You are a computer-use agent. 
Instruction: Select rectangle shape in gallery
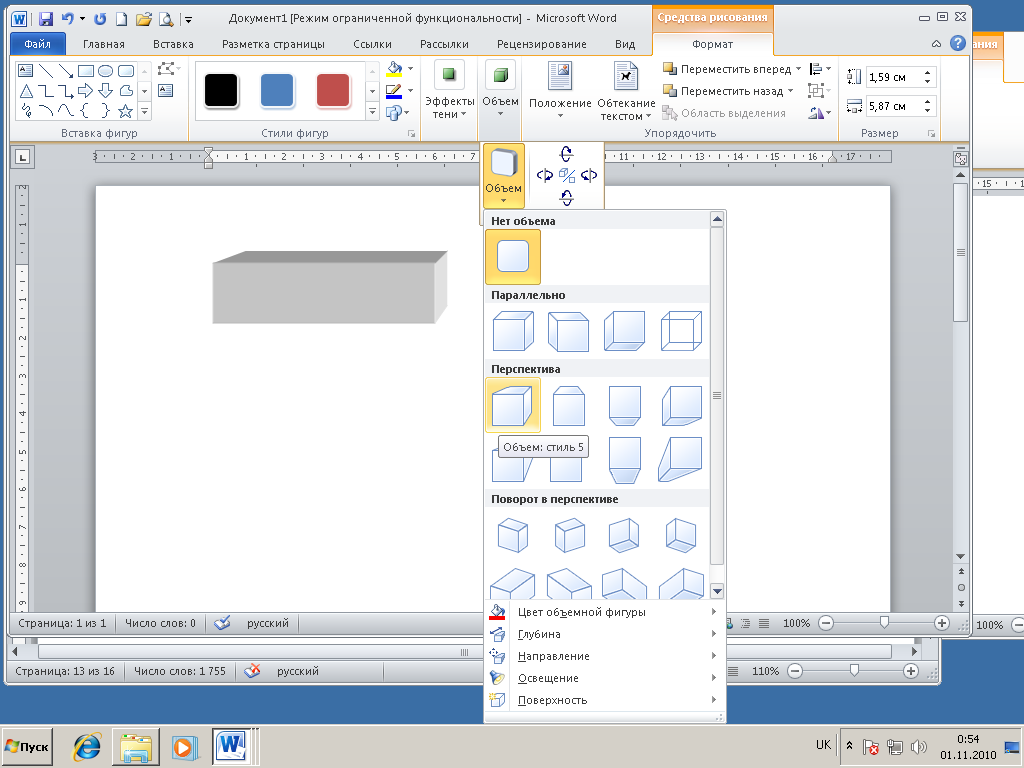tap(86, 71)
